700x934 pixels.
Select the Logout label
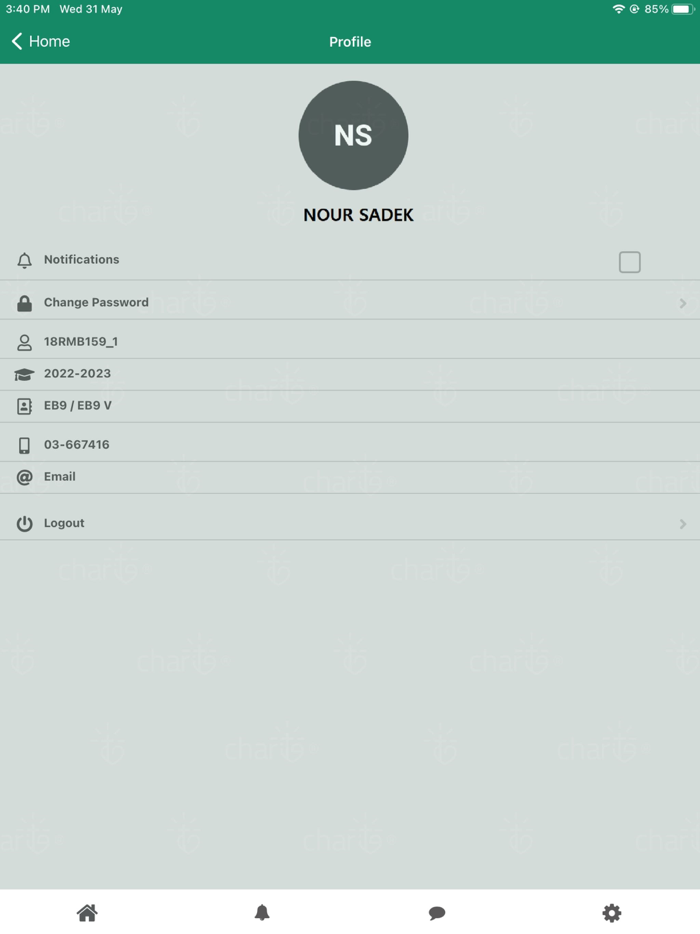[x=64, y=523]
